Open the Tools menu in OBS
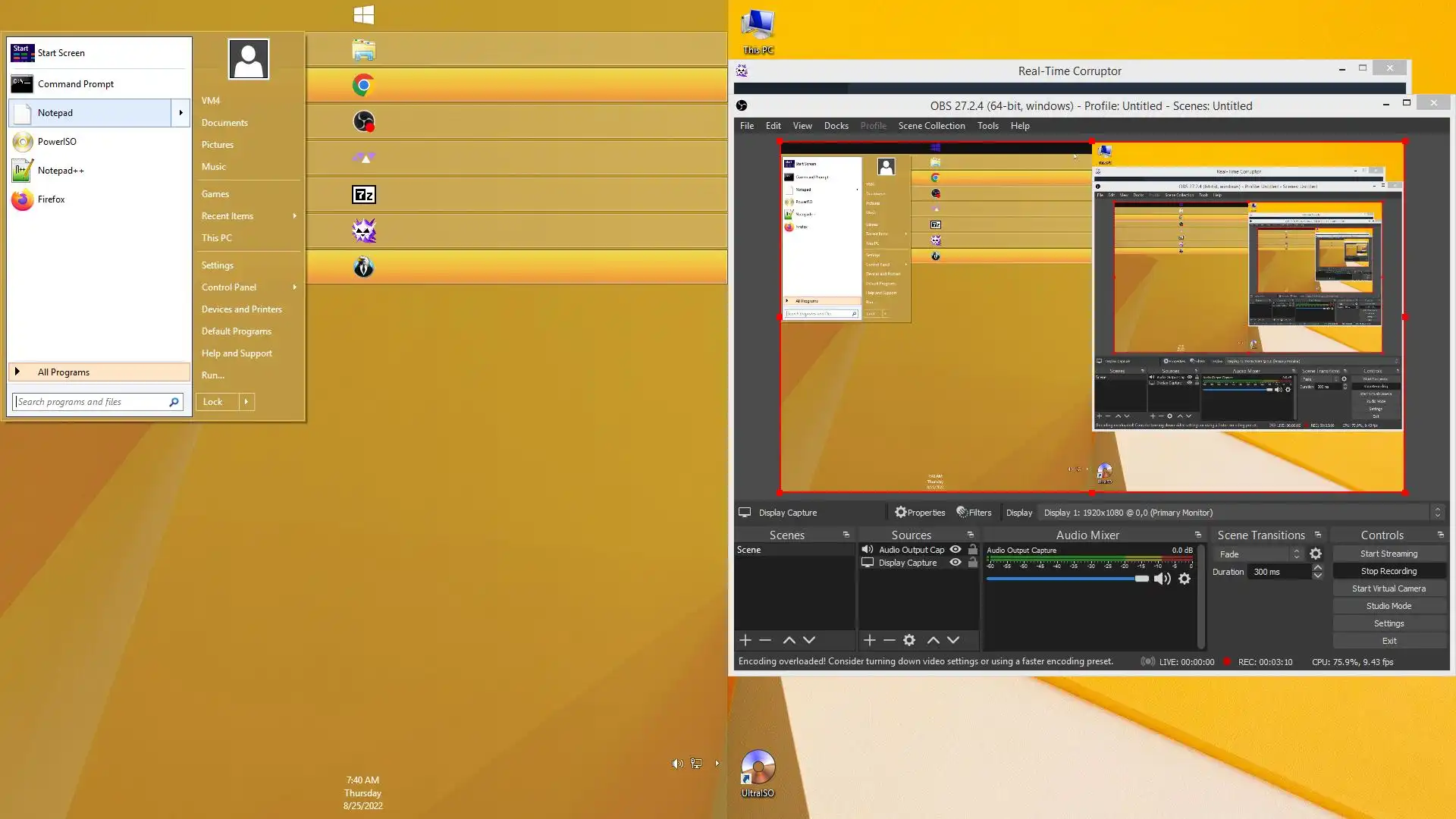Viewport: 1456px width, 819px height. tap(987, 126)
